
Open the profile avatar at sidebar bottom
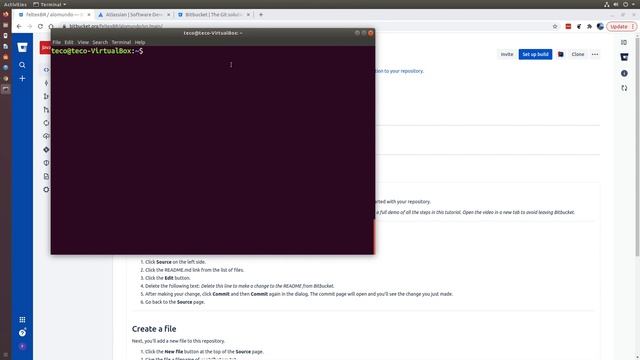(x=22, y=346)
